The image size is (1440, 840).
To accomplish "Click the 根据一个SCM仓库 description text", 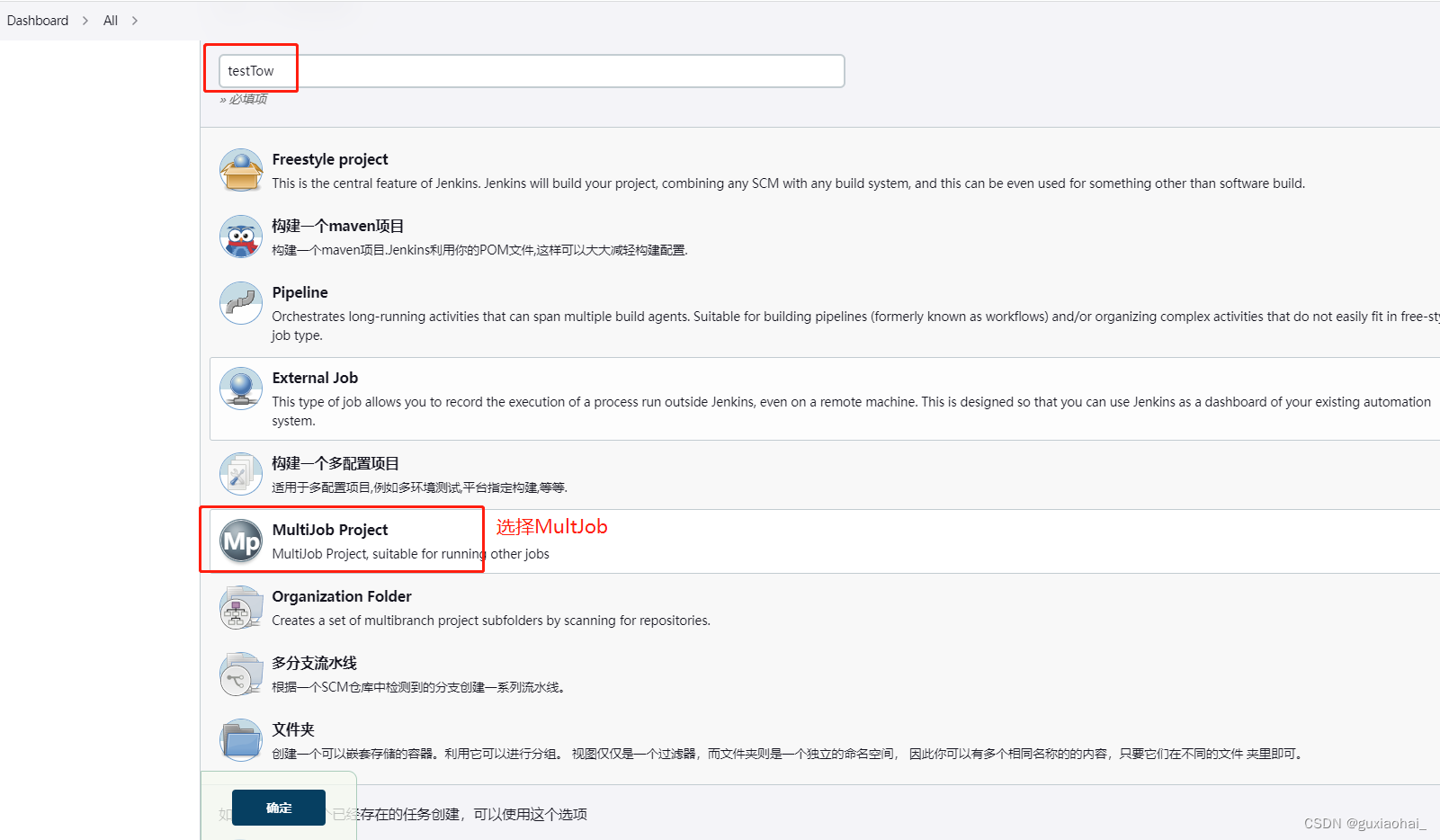I will (x=418, y=687).
